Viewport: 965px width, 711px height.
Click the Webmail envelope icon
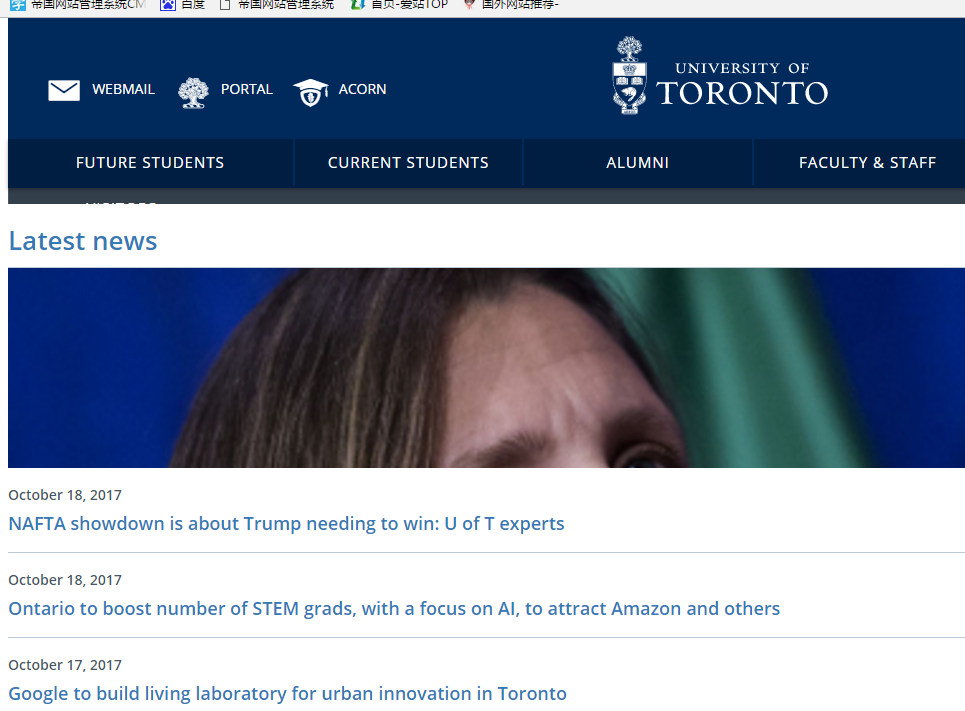click(x=64, y=90)
